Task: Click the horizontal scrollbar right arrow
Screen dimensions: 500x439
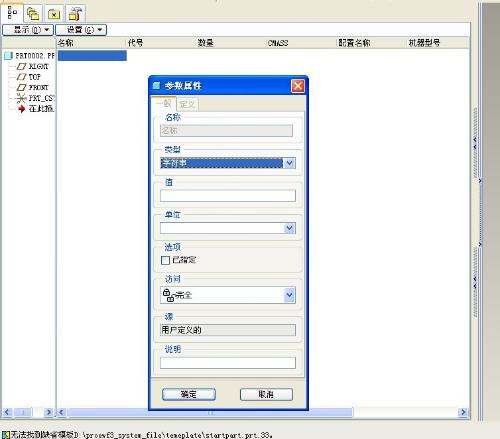Action: tap(463, 412)
